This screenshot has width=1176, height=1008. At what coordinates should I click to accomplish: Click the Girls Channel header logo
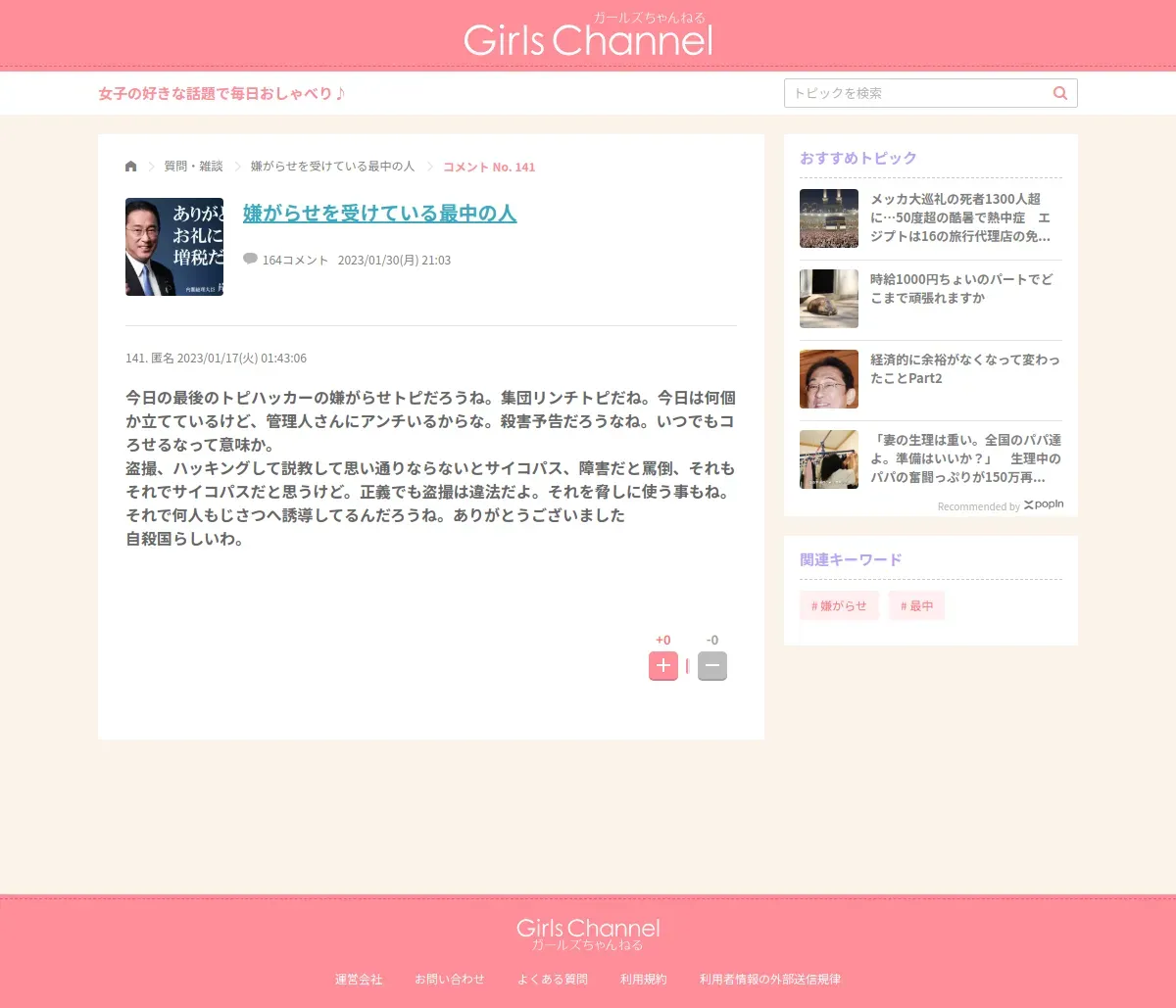pos(588,34)
